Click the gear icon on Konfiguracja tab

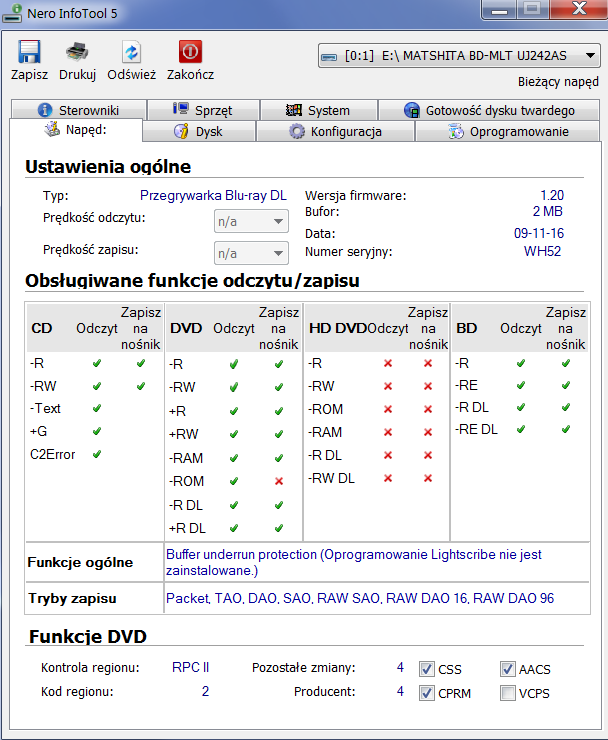click(x=297, y=131)
